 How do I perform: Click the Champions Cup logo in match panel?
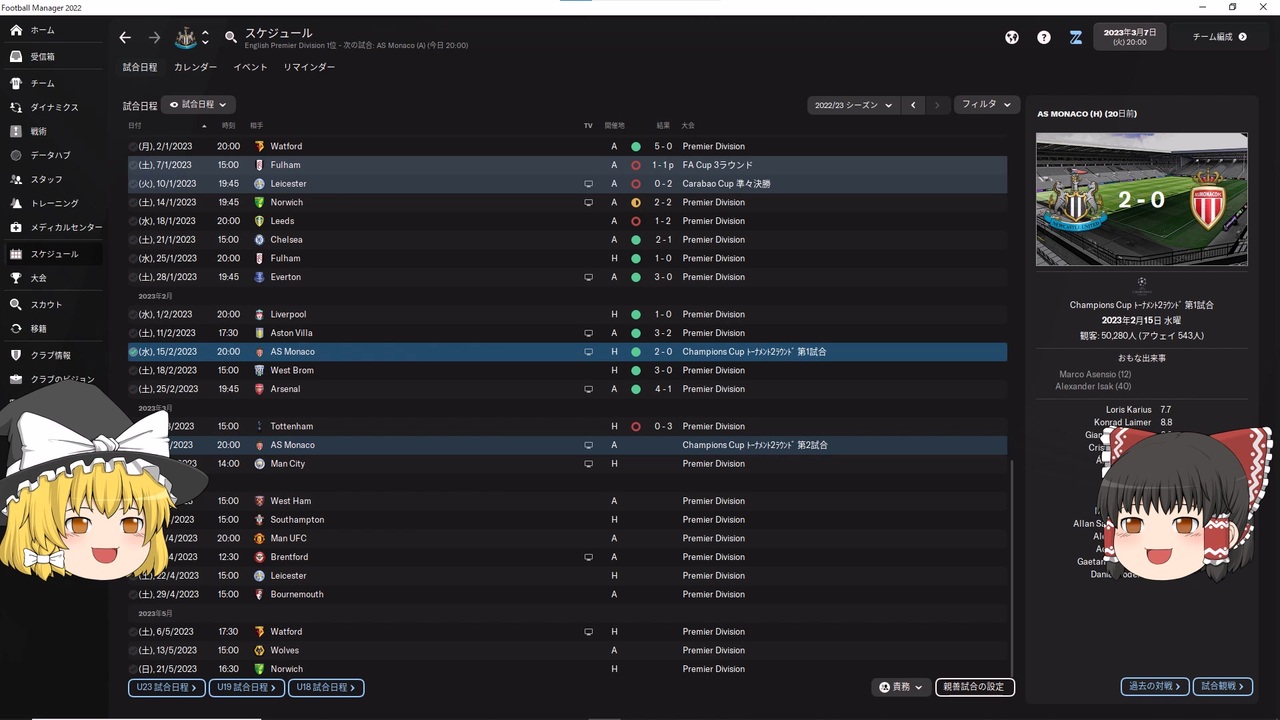click(1142, 284)
